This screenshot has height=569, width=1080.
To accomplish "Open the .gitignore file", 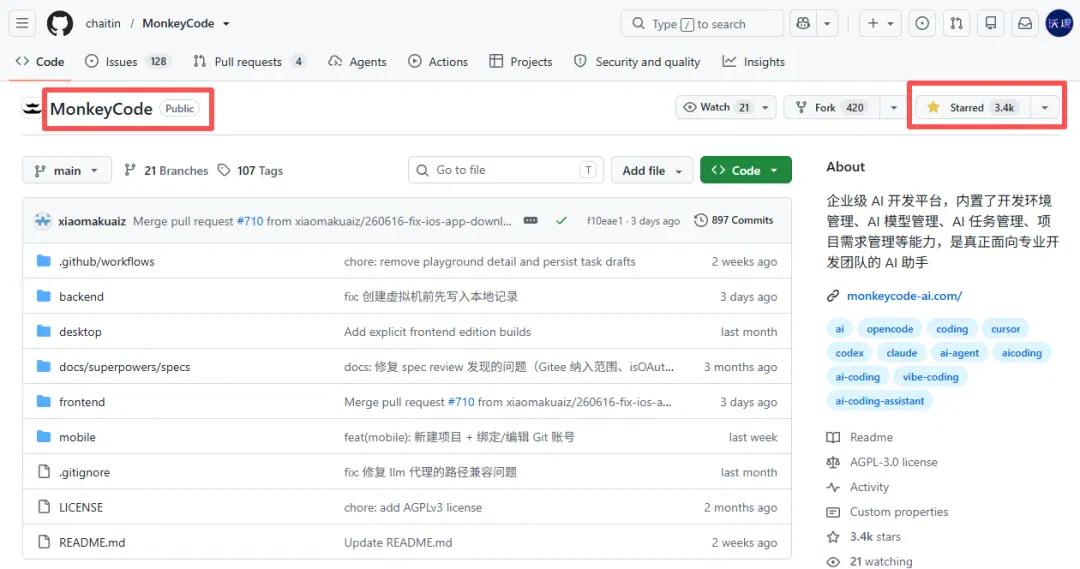I will (x=85, y=472).
